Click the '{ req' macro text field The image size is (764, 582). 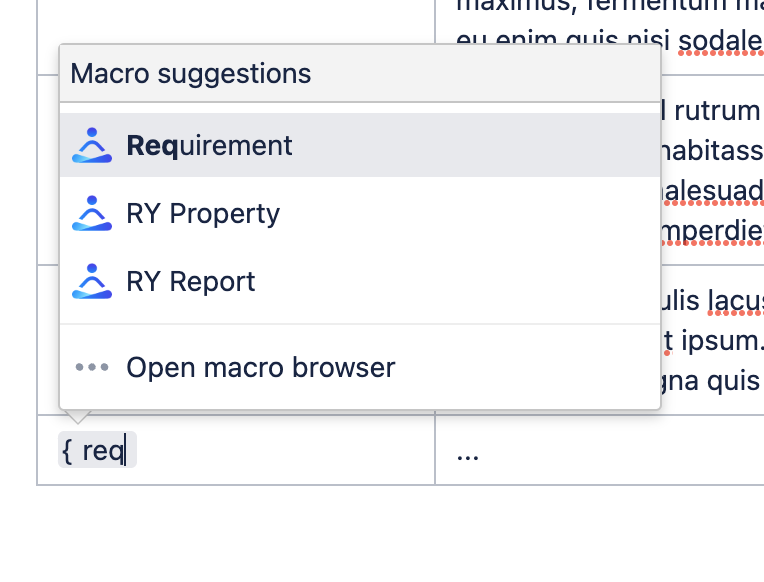pyautogui.click(x=97, y=451)
